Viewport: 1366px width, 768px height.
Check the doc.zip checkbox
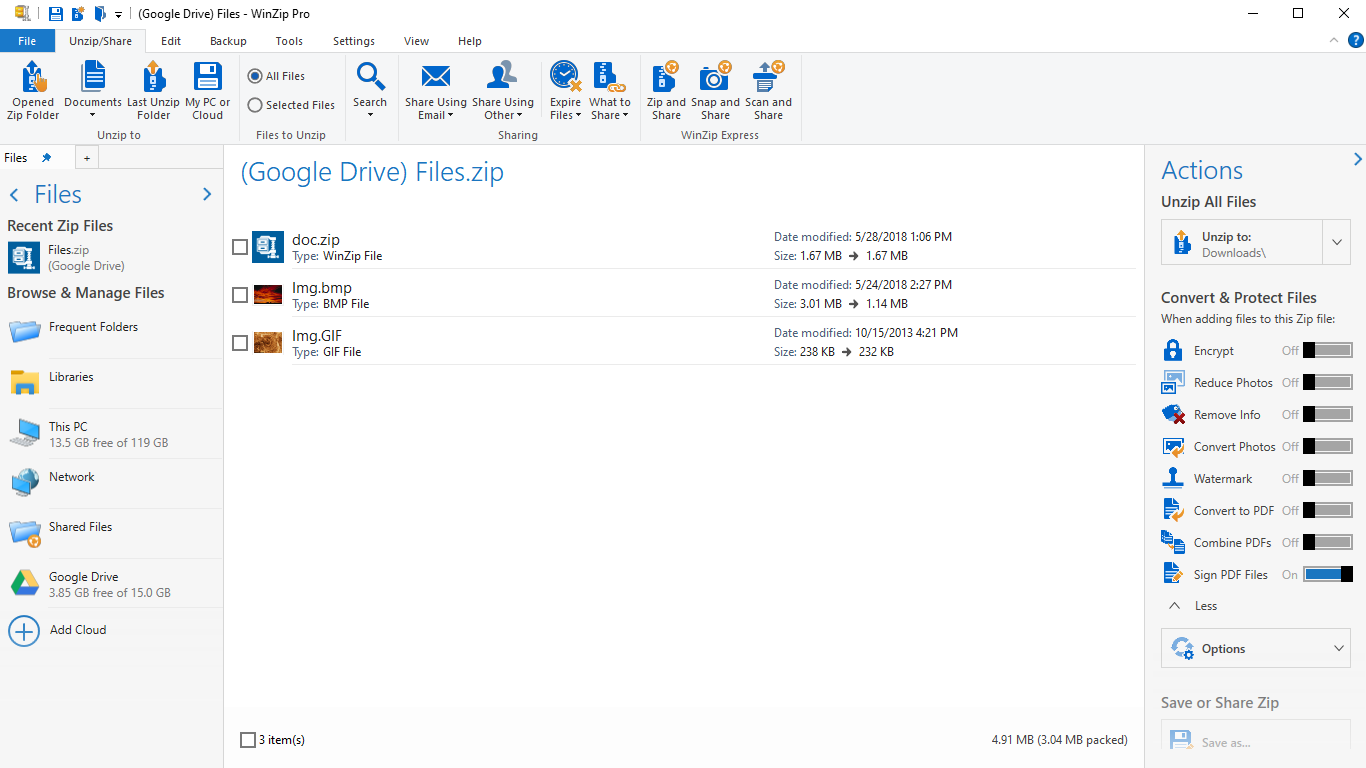[240, 247]
